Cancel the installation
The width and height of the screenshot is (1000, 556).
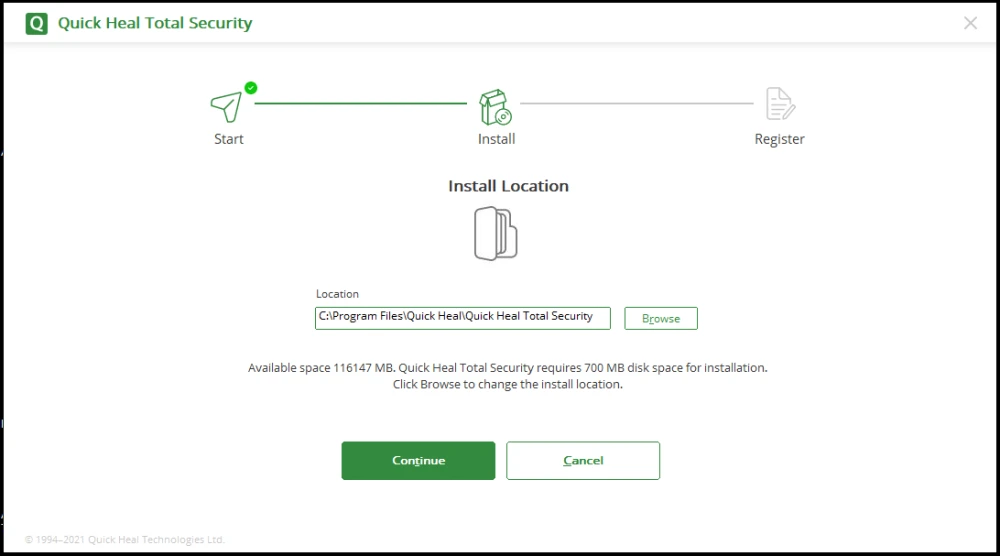coord(583,461)
